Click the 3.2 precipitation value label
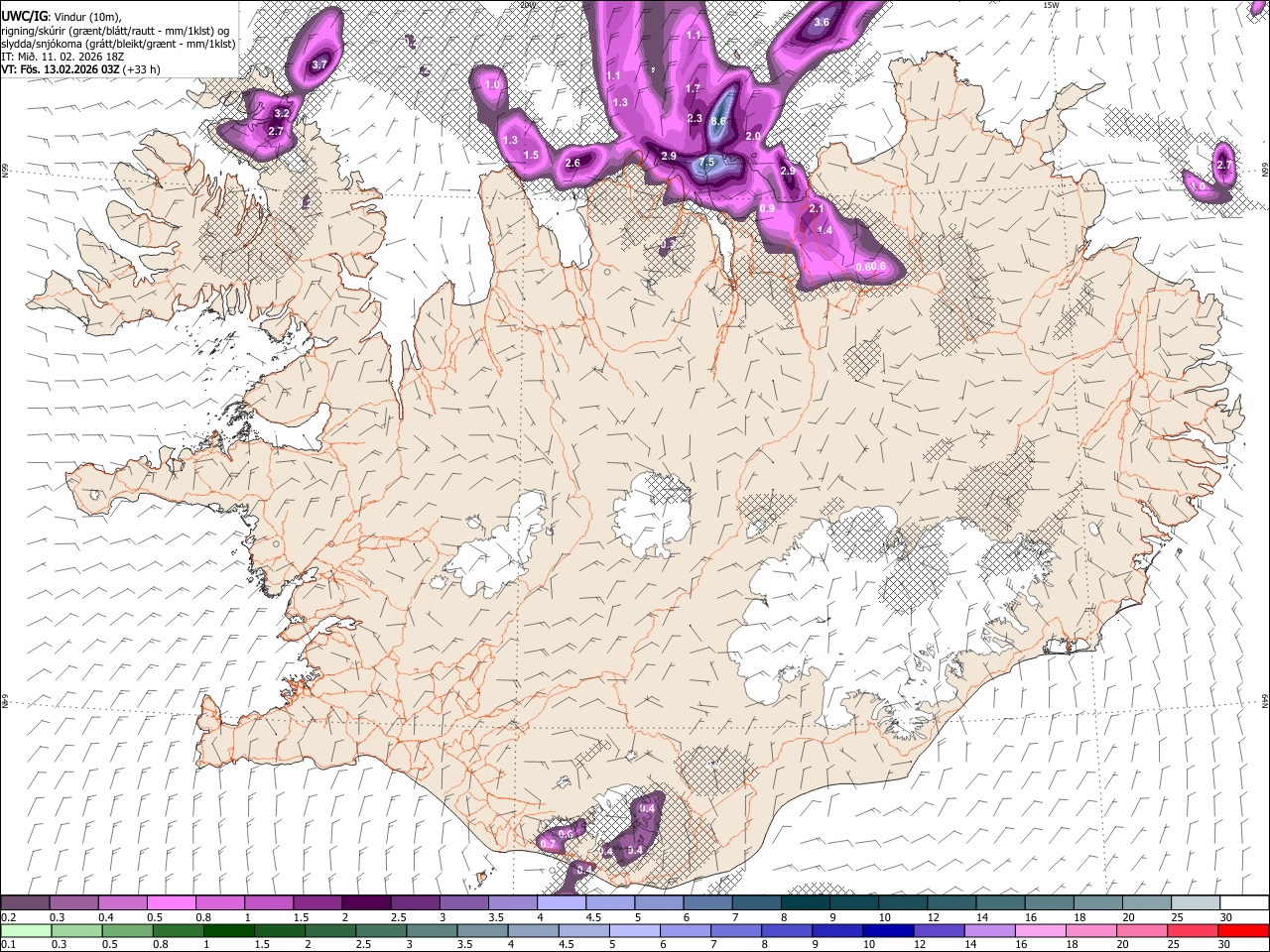 (282, 113)
